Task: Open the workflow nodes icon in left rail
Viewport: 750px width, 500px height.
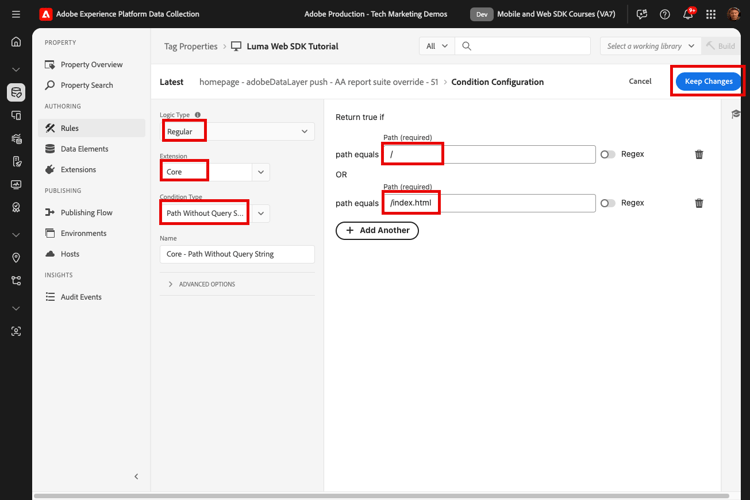Action: 16,280
